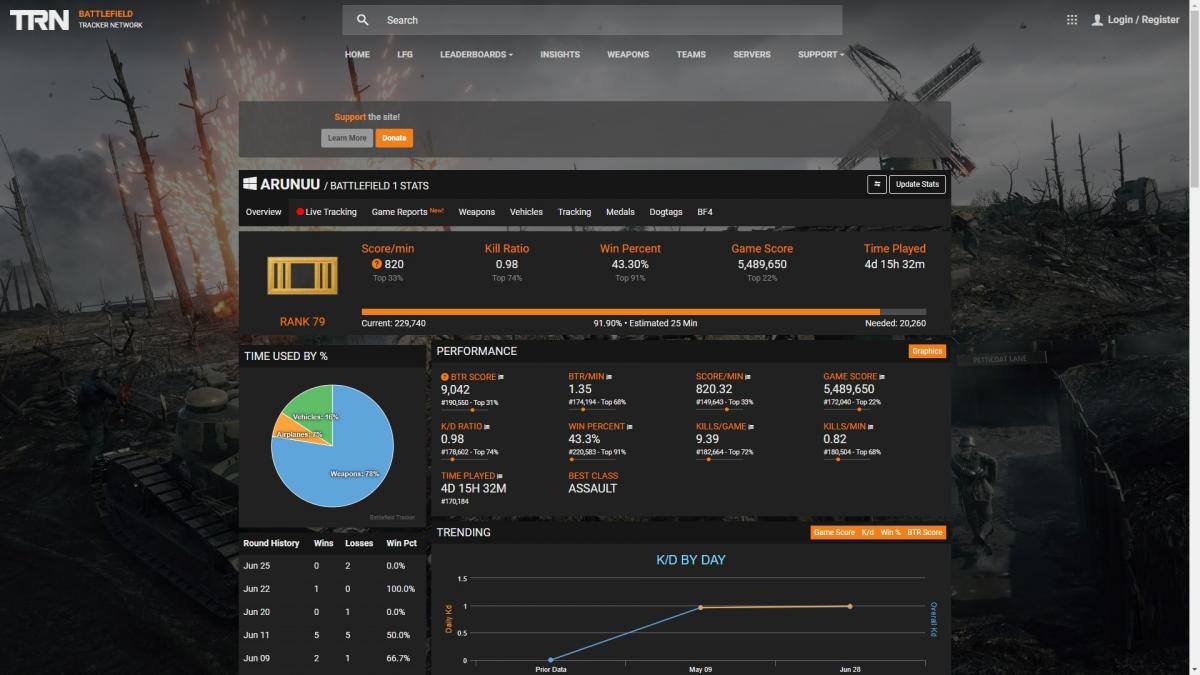Click the Jun 11 round history row

332,635
